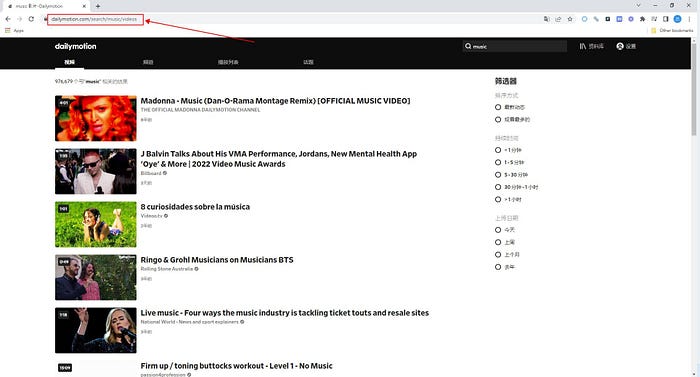Open the Apps bookmarks shortcut
Screen dimensions: 700x377
coord(14,30)
